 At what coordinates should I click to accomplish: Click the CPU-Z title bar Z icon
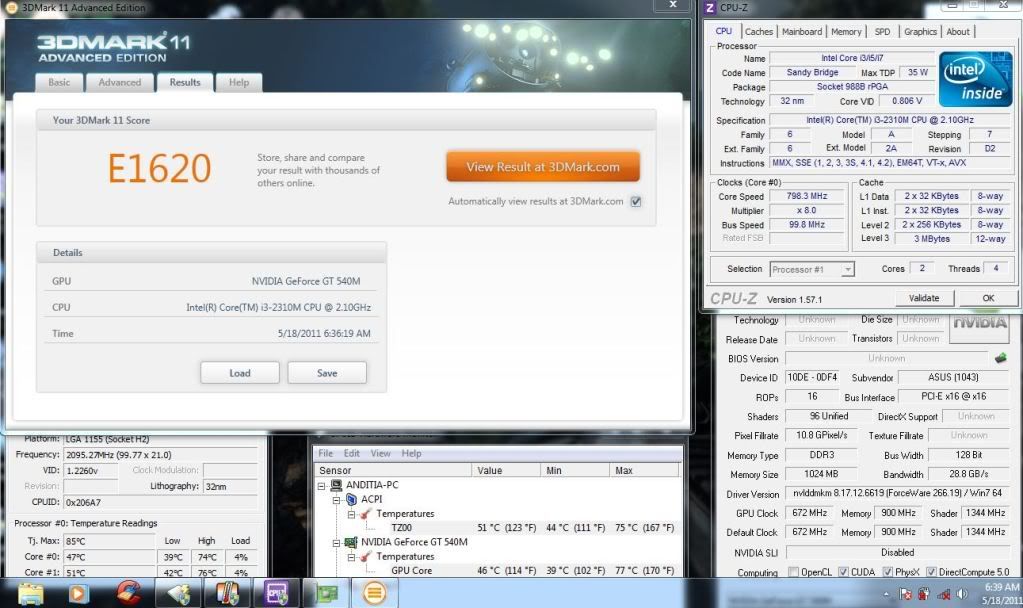pyautogui.click(x=710, y=7)
